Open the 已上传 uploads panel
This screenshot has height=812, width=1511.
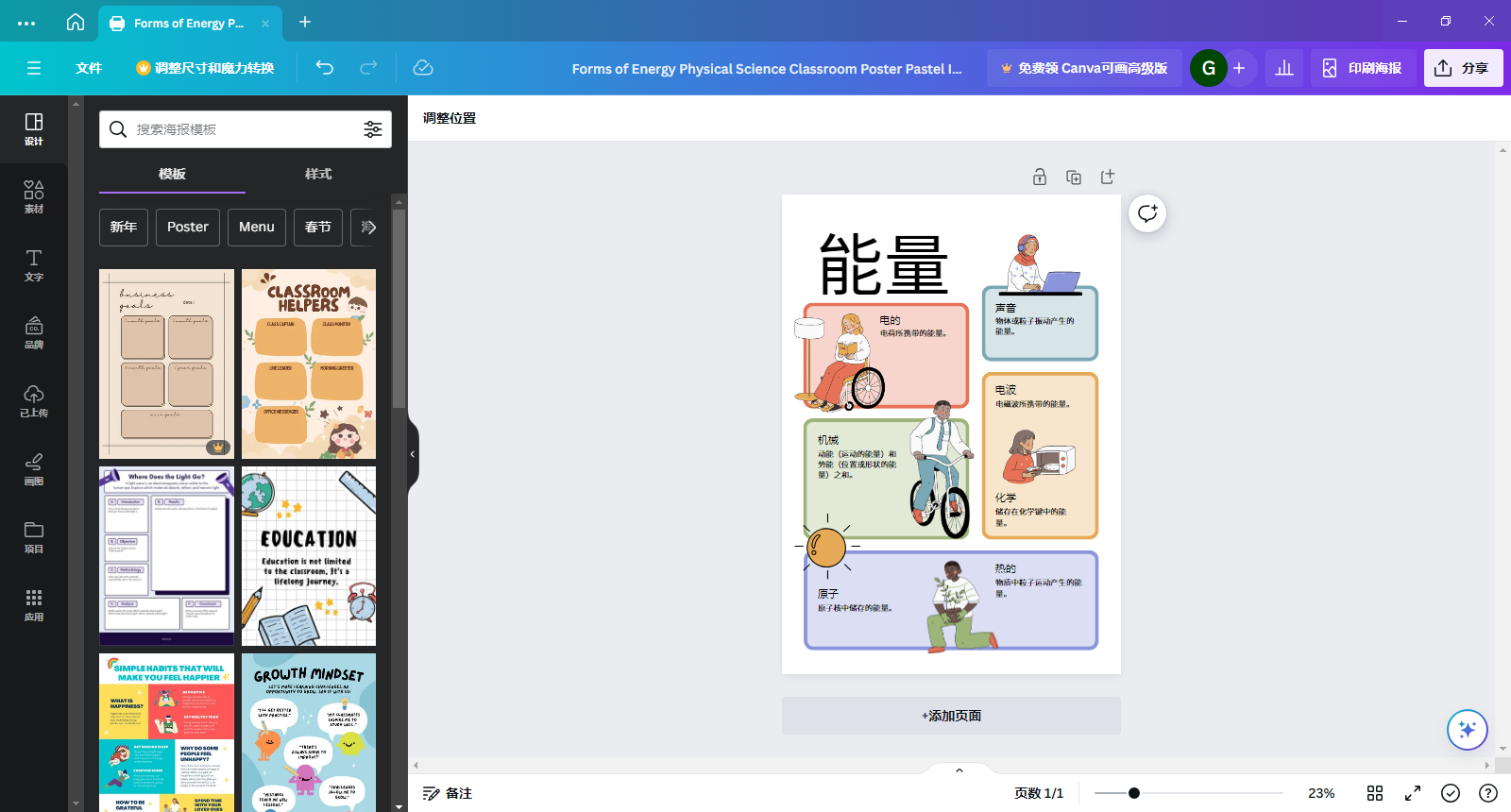click(34, 400)
